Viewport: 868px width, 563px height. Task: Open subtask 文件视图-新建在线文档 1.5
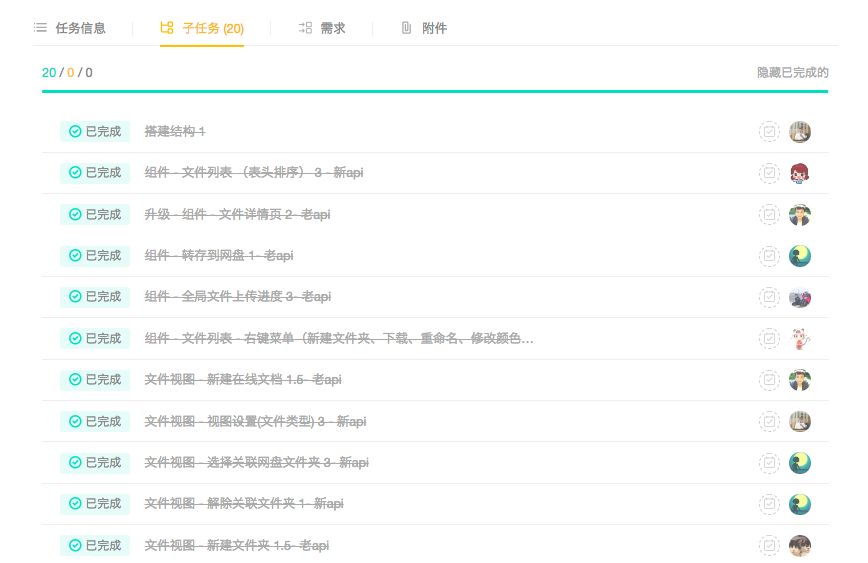point(236,380)
